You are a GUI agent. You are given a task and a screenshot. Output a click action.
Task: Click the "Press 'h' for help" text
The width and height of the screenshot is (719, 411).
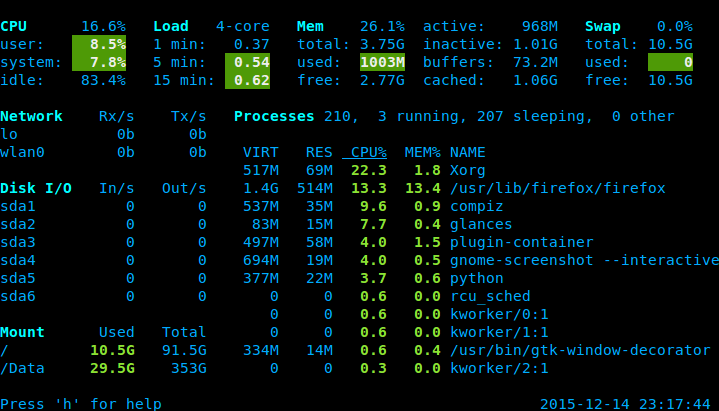pyautogui.click(x=81, y=404)
